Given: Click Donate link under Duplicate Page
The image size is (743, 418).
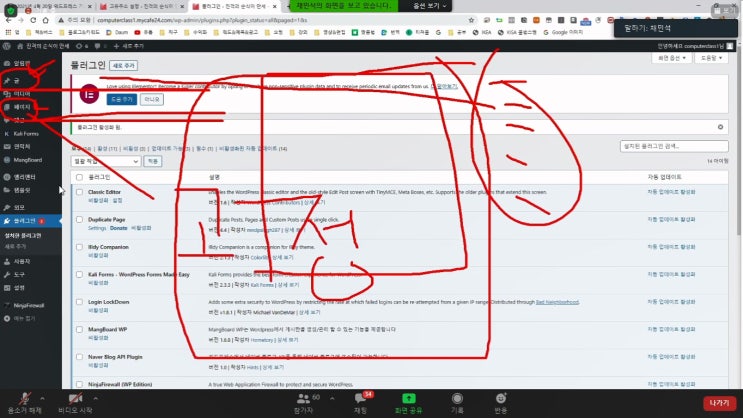Looking at the screenshot, I should (118, 228).
